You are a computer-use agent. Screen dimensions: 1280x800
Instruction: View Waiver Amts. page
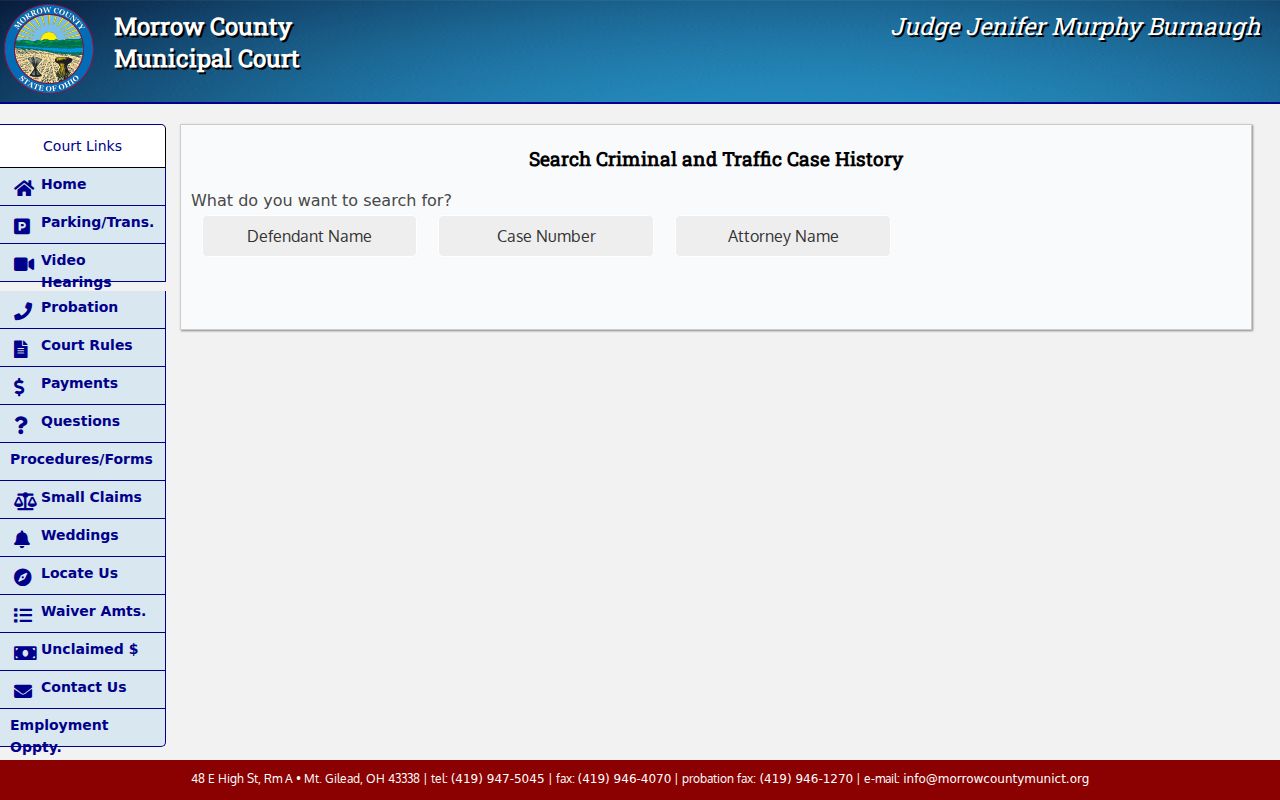tap(82, 613)
